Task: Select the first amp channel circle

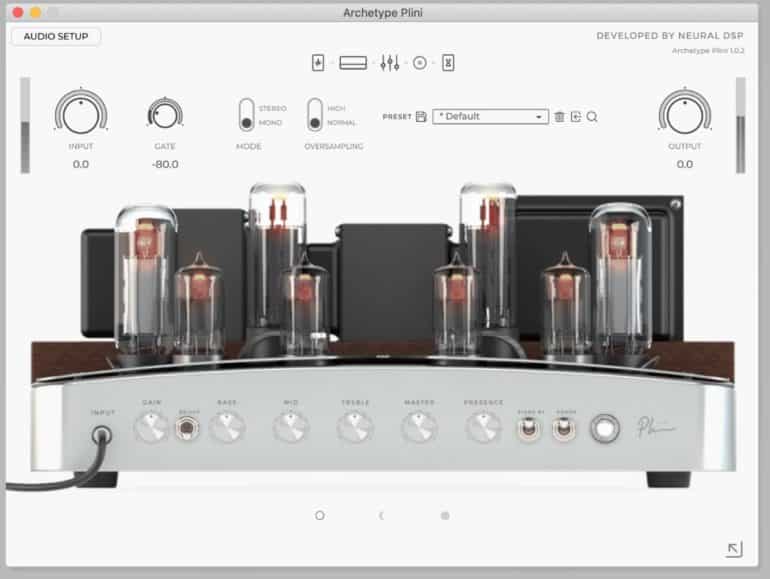Action: point(320,516)
